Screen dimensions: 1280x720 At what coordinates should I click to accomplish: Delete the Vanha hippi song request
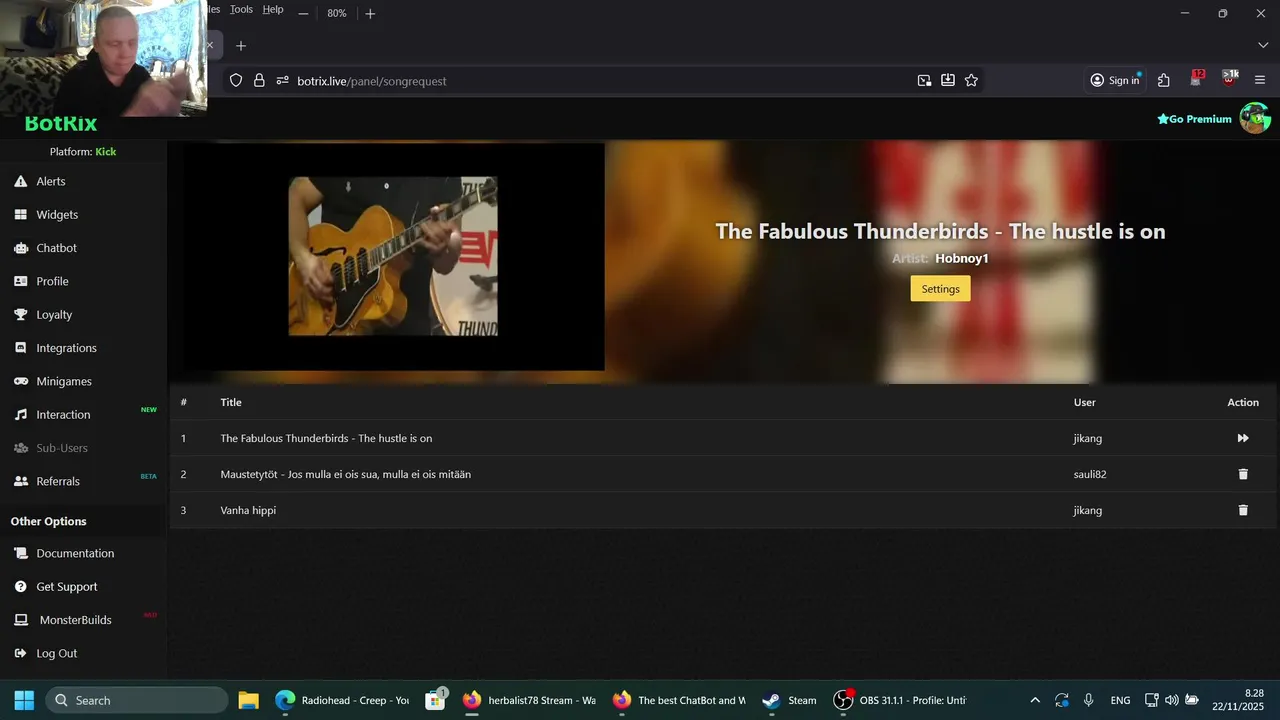pos(1243,510)
